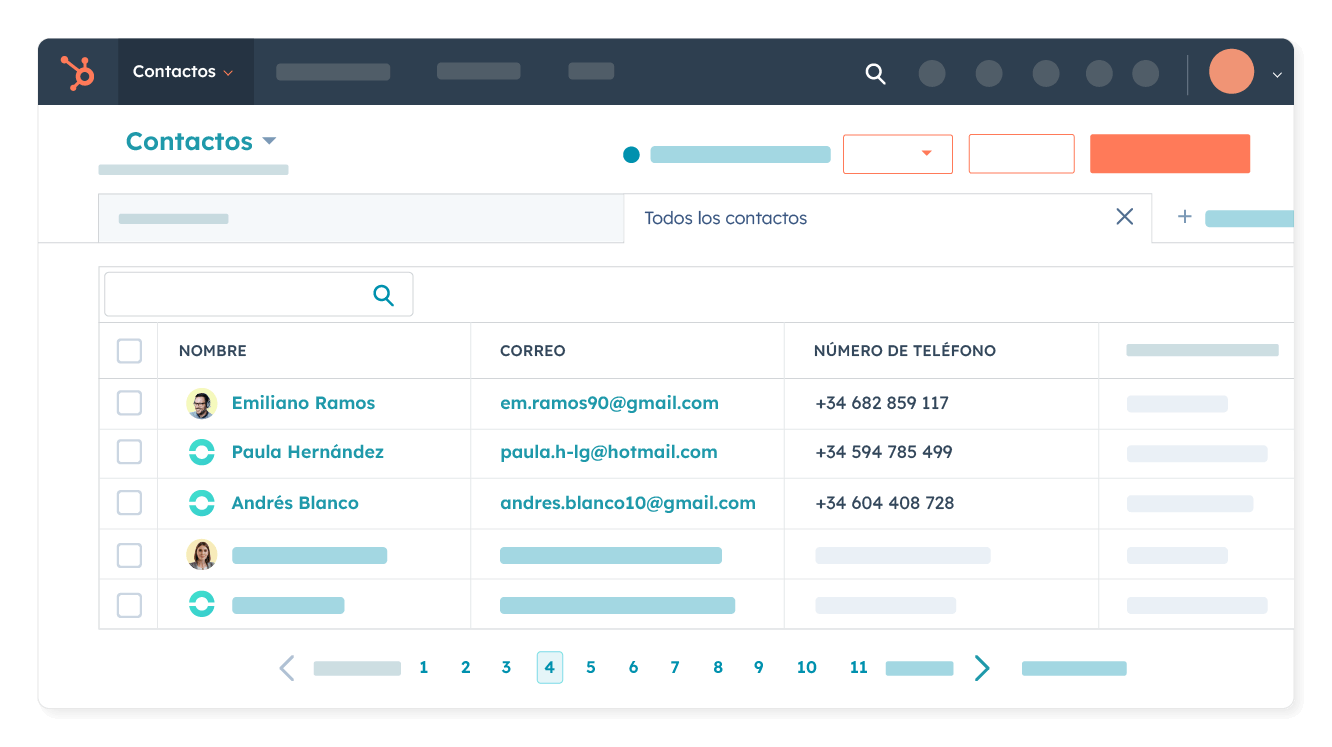Open the outlined dropdown button with orange caret
Screen dimensions: 1332x747
tap(897, 154)
